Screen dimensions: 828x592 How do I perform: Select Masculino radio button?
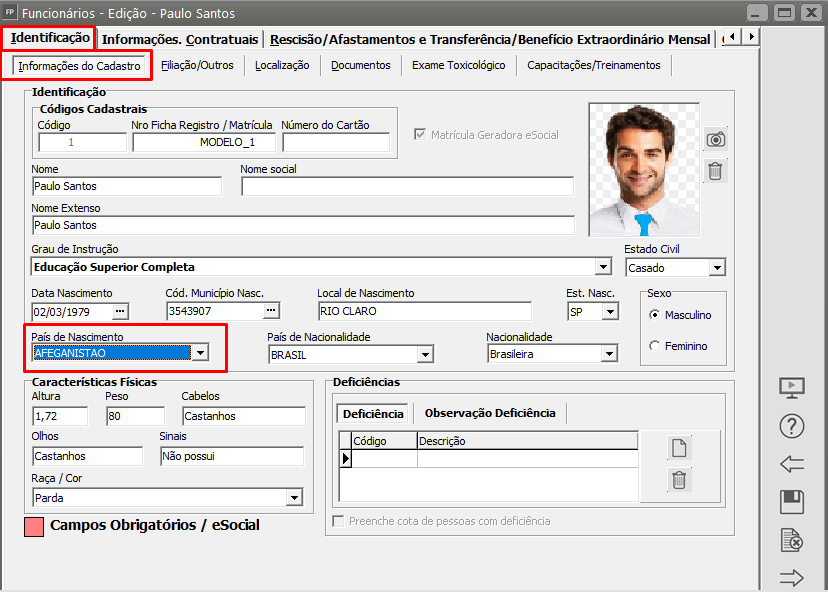[x=655, y=315]
